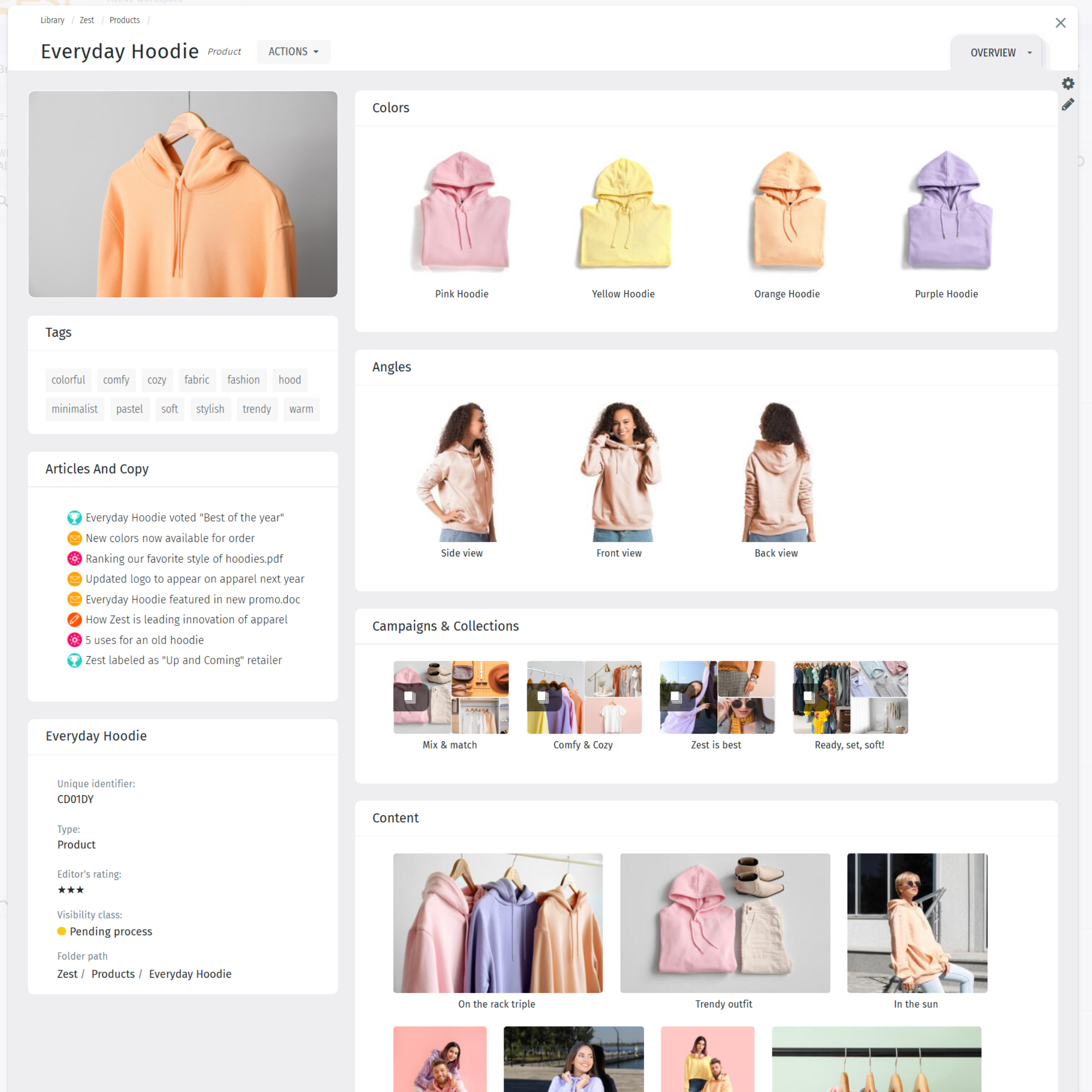Open the Front view angle thumbnail

pyautogui.click(x=619, y=472)
